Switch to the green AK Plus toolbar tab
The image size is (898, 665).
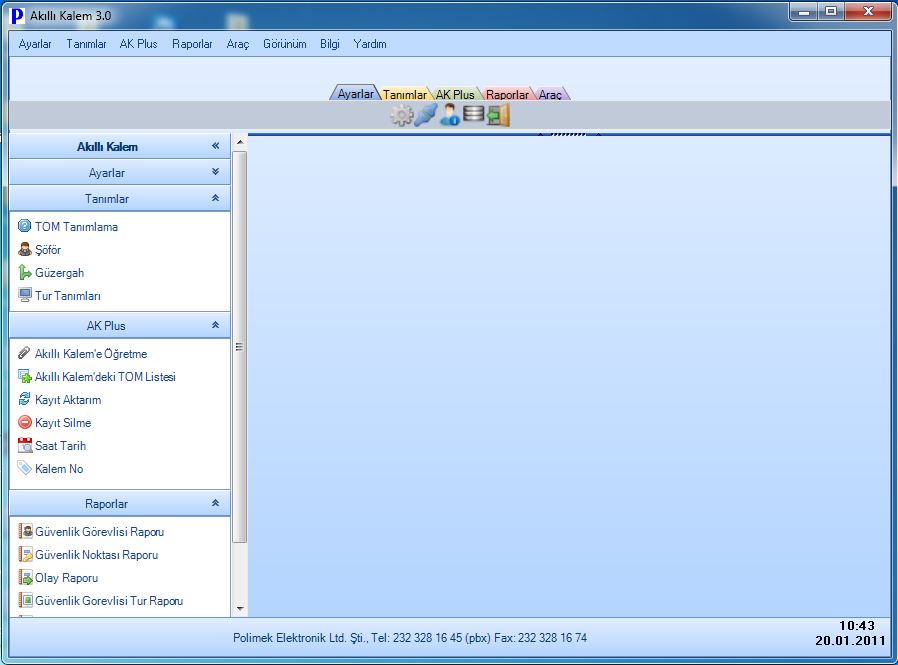[455, 95]
